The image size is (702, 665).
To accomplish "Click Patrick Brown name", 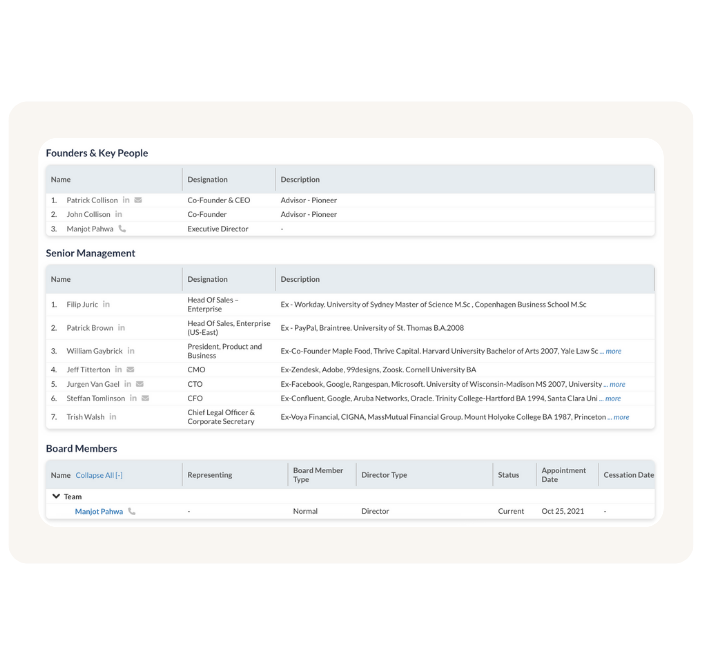I will click(90, 328).
